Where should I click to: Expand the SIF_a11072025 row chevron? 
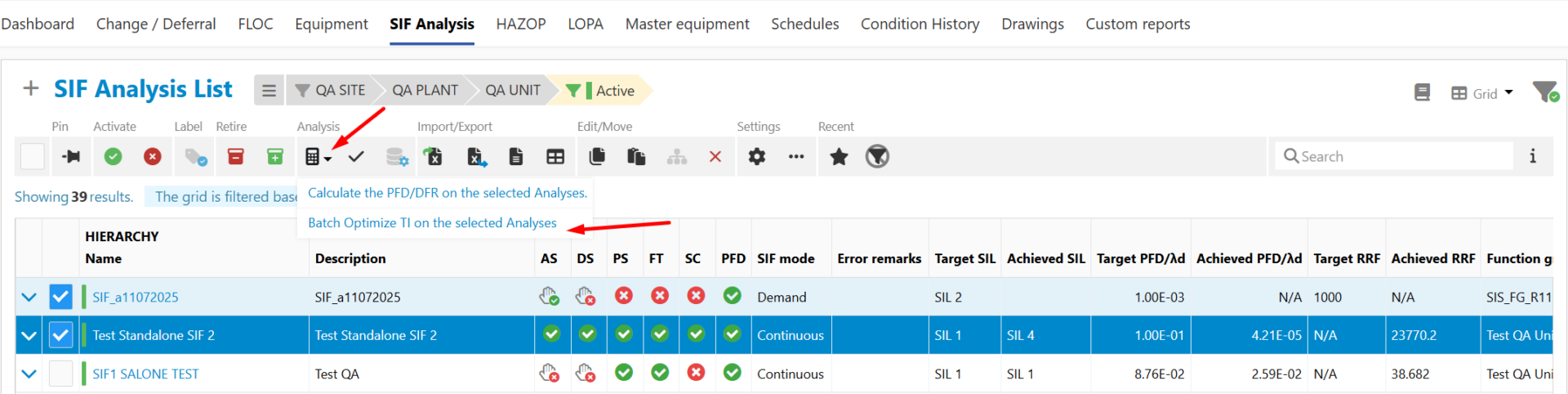point(29,297)
